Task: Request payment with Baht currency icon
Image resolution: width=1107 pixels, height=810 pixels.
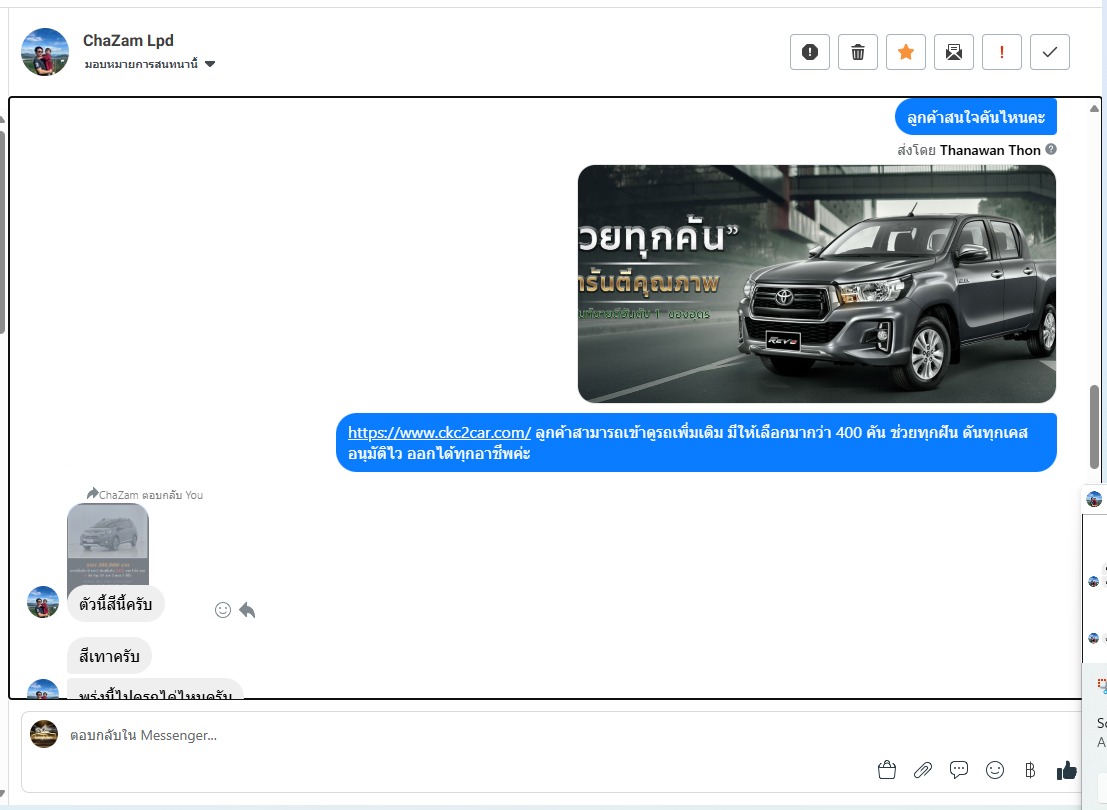Action: [1030, 770]
